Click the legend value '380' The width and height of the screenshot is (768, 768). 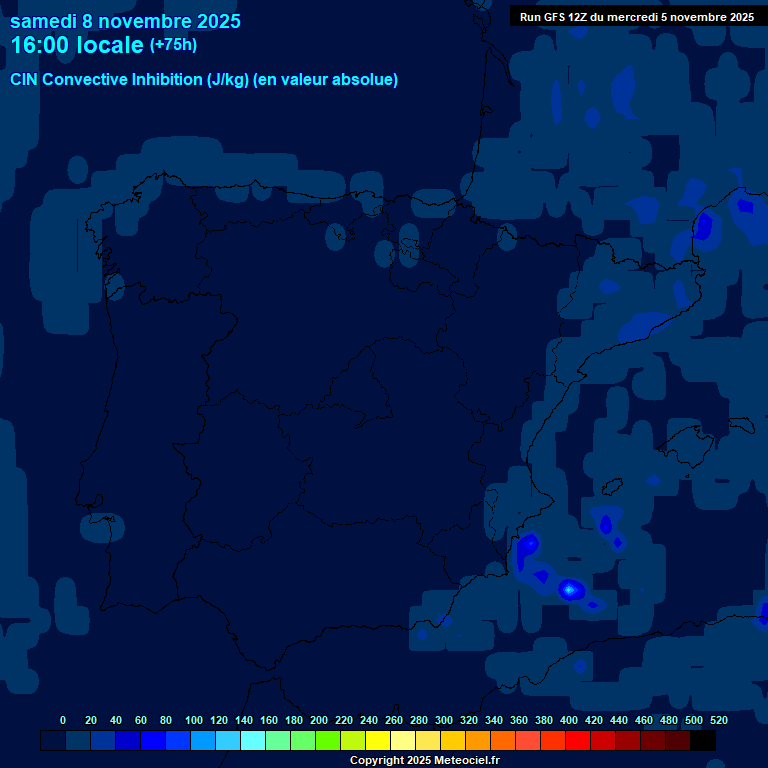[x=544, y=720]
